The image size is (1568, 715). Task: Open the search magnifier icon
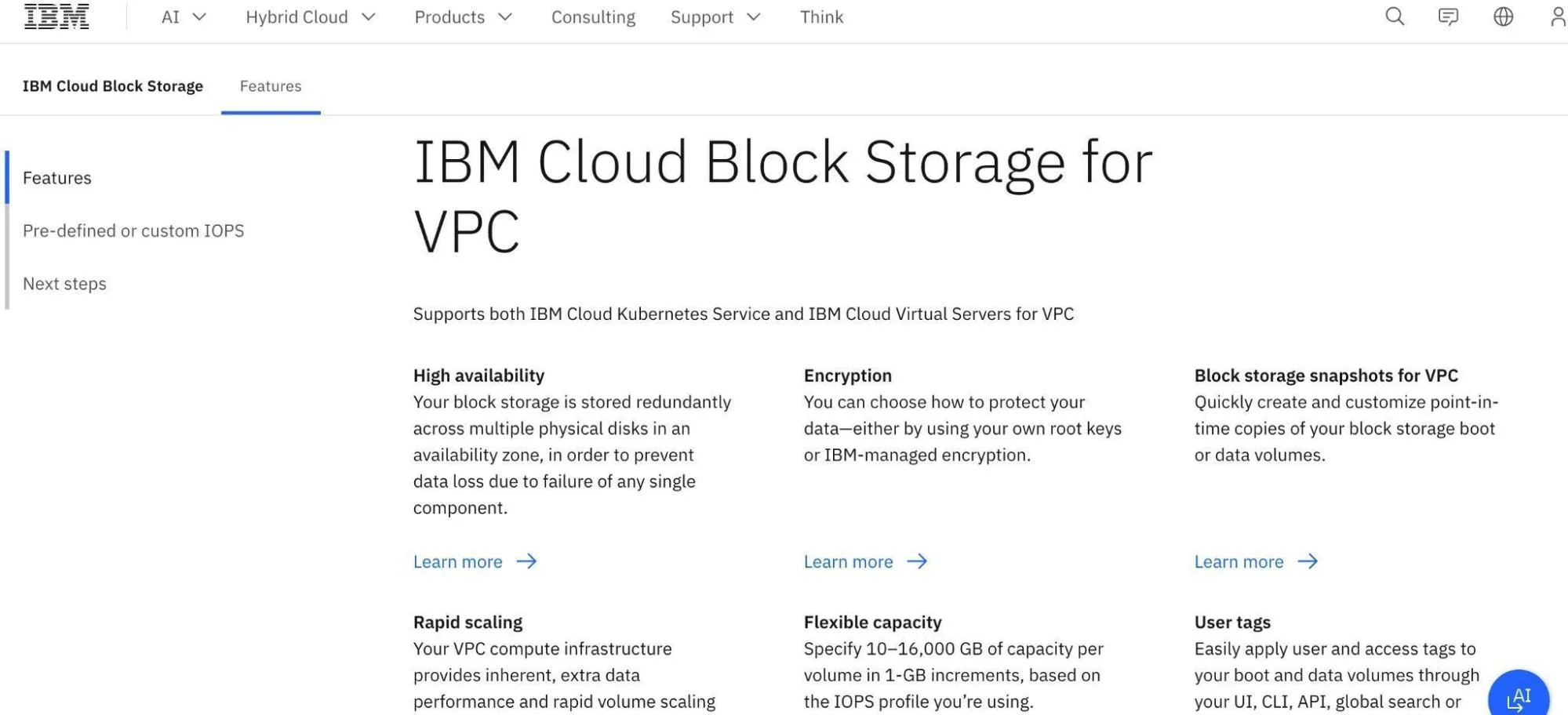coord(1394,16)
